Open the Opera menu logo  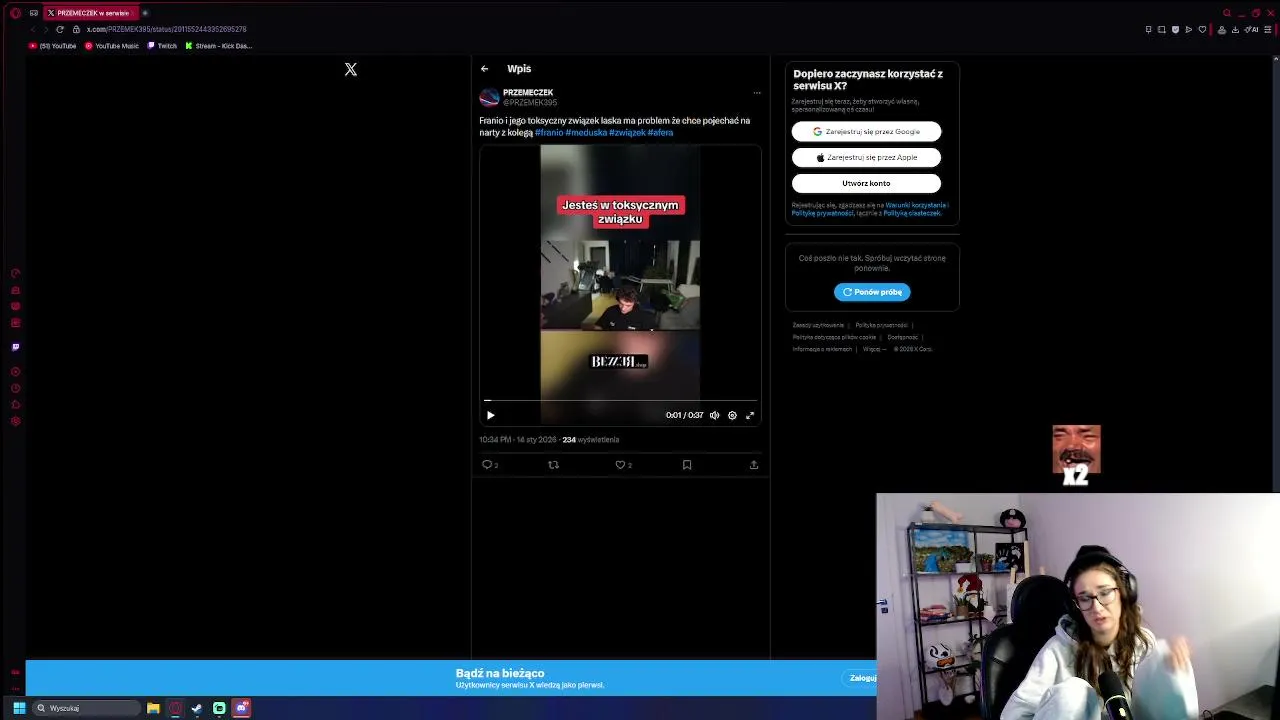click(15, 13)
